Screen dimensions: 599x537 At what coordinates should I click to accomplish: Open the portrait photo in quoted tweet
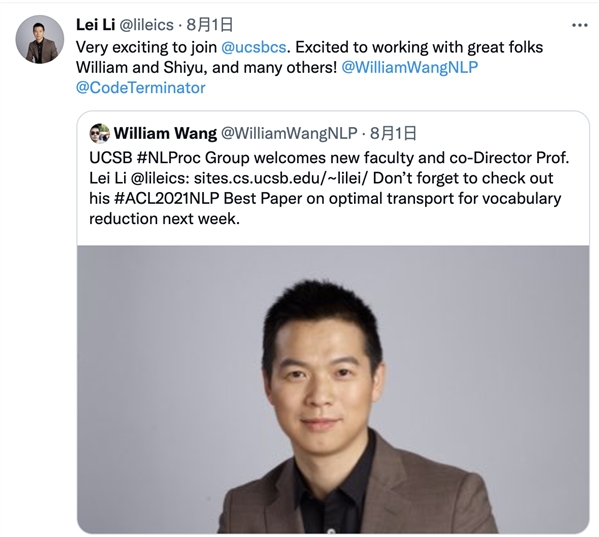(x=333, y=389)
